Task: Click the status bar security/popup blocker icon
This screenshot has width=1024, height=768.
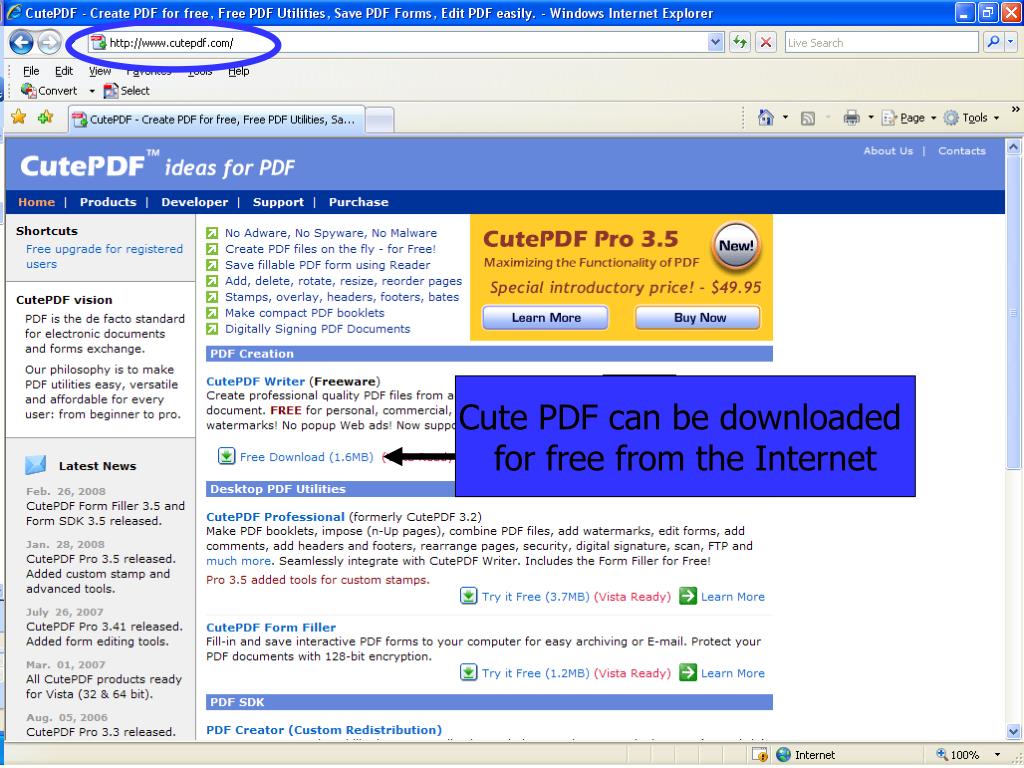Action: 760,755
